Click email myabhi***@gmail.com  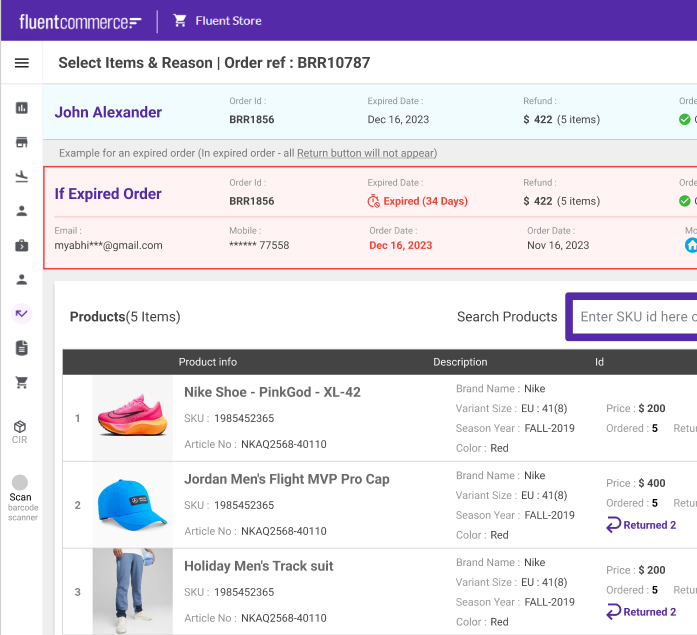[108, 245]
